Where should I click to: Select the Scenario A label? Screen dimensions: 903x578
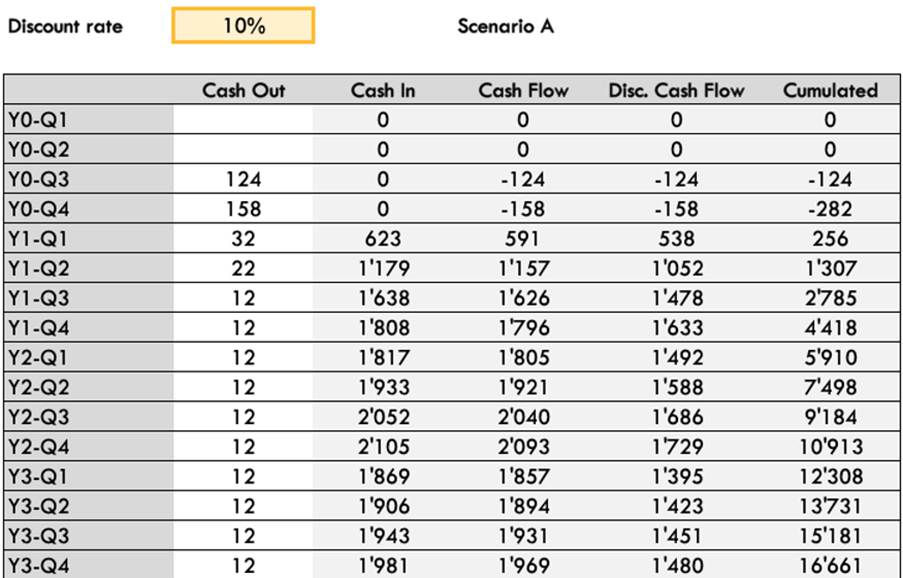tap(505, 26)
